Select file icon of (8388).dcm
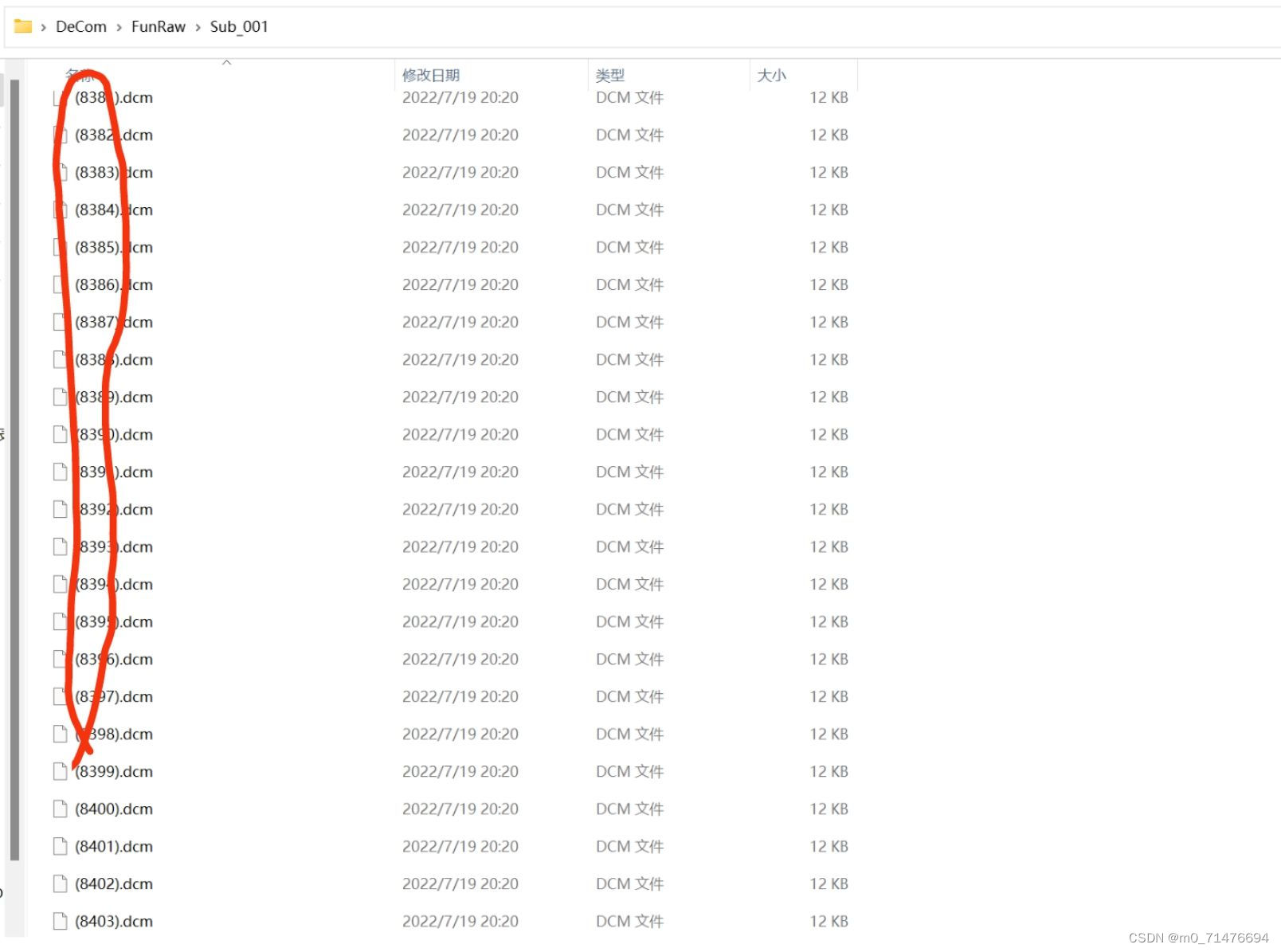The width and height of the screenshot is (1281, 952). coord(59,359)
